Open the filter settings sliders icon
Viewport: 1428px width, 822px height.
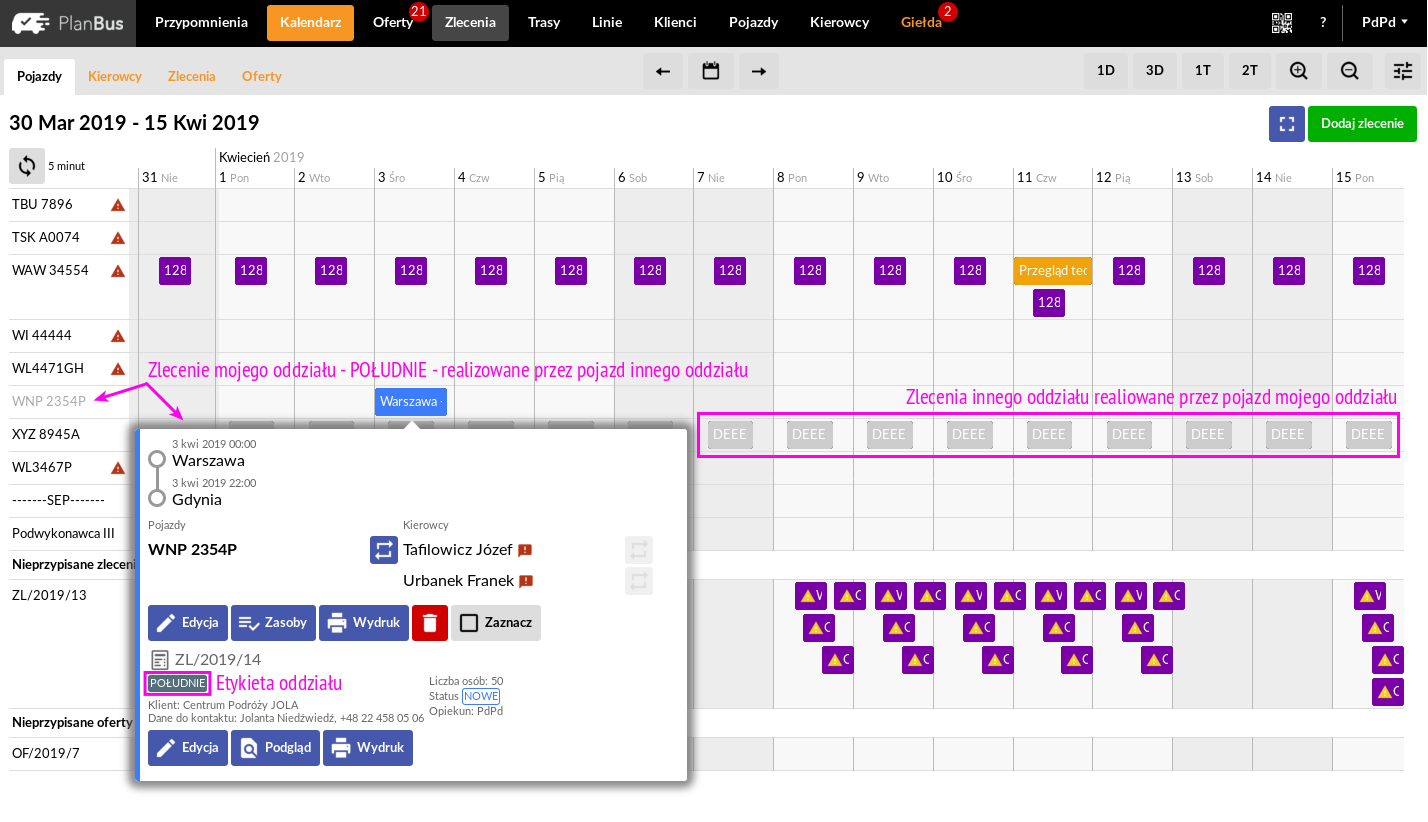coord(1403,71)
